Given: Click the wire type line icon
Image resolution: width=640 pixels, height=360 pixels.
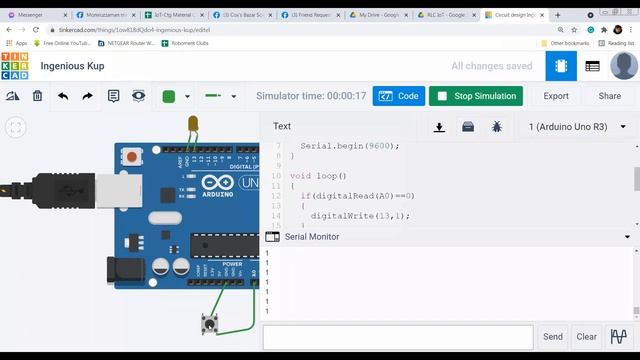Looking at the screenshot, I should tap(213, 96).
